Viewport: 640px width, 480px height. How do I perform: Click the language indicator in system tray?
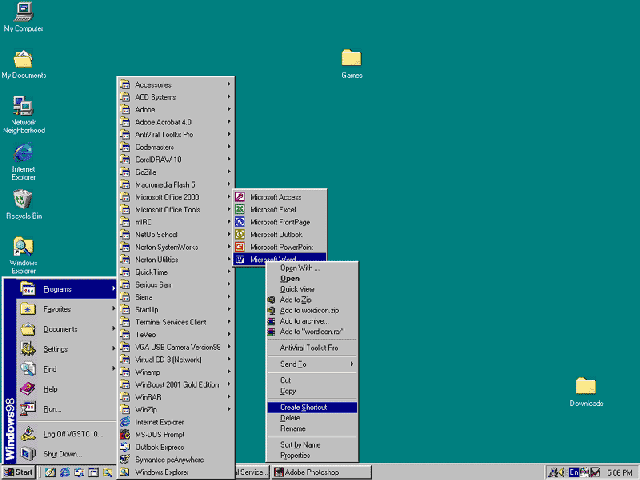point(574,472)
